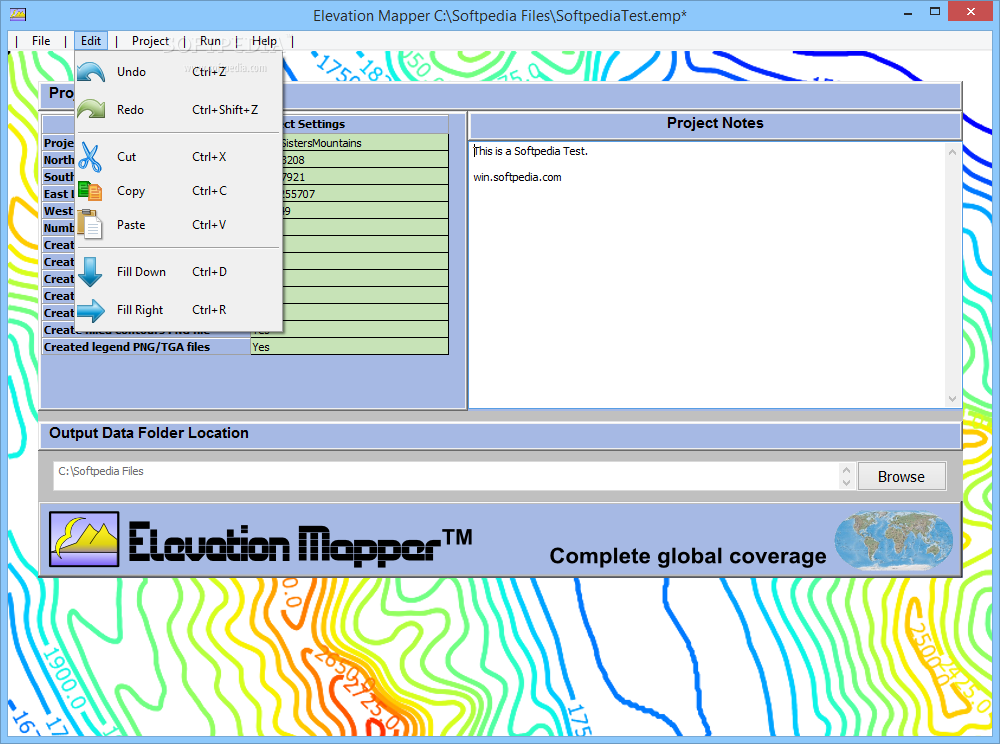Close the Edit menu via Edit tab

pos(91,41)
